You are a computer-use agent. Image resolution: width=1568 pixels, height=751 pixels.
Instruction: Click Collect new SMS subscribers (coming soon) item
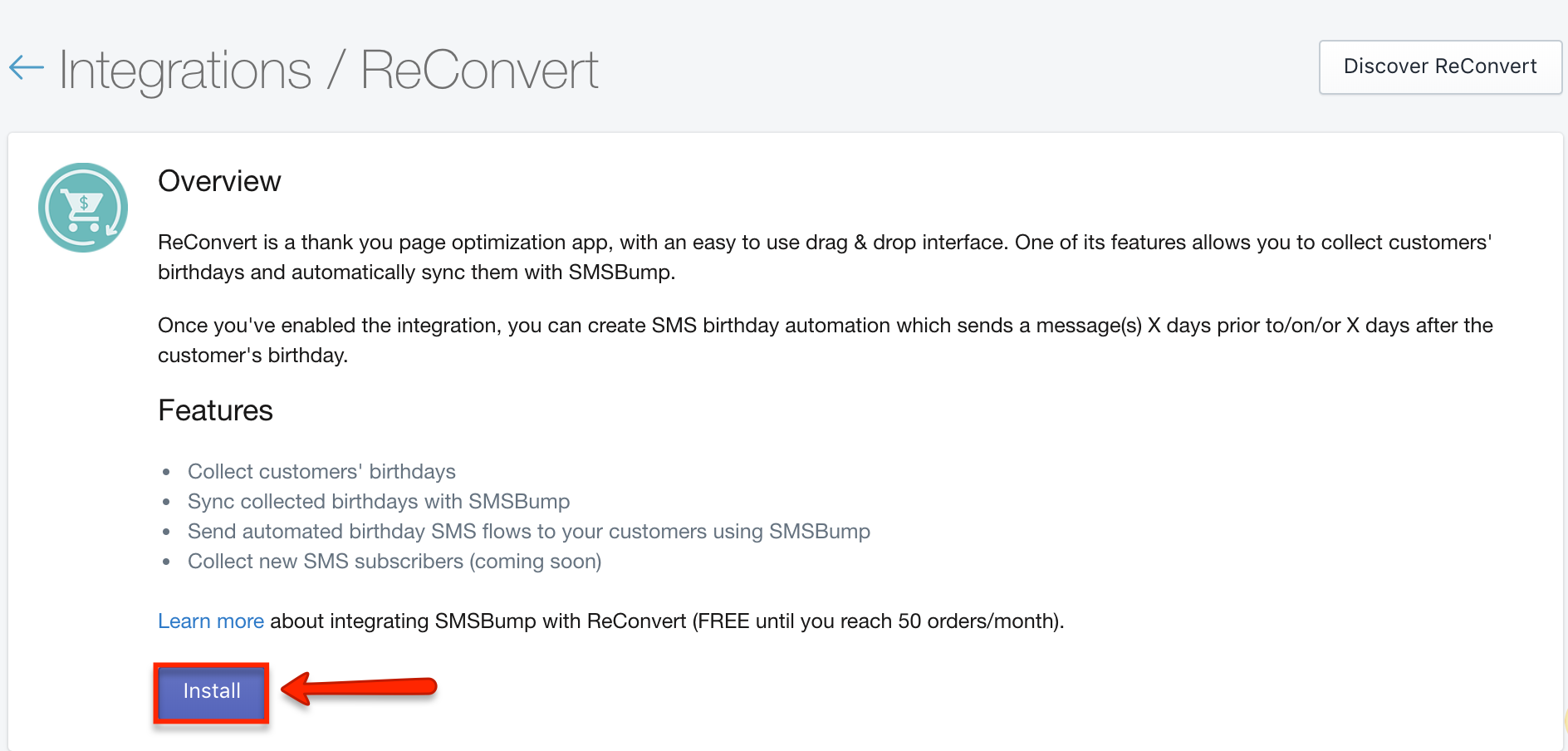[394, 562]
